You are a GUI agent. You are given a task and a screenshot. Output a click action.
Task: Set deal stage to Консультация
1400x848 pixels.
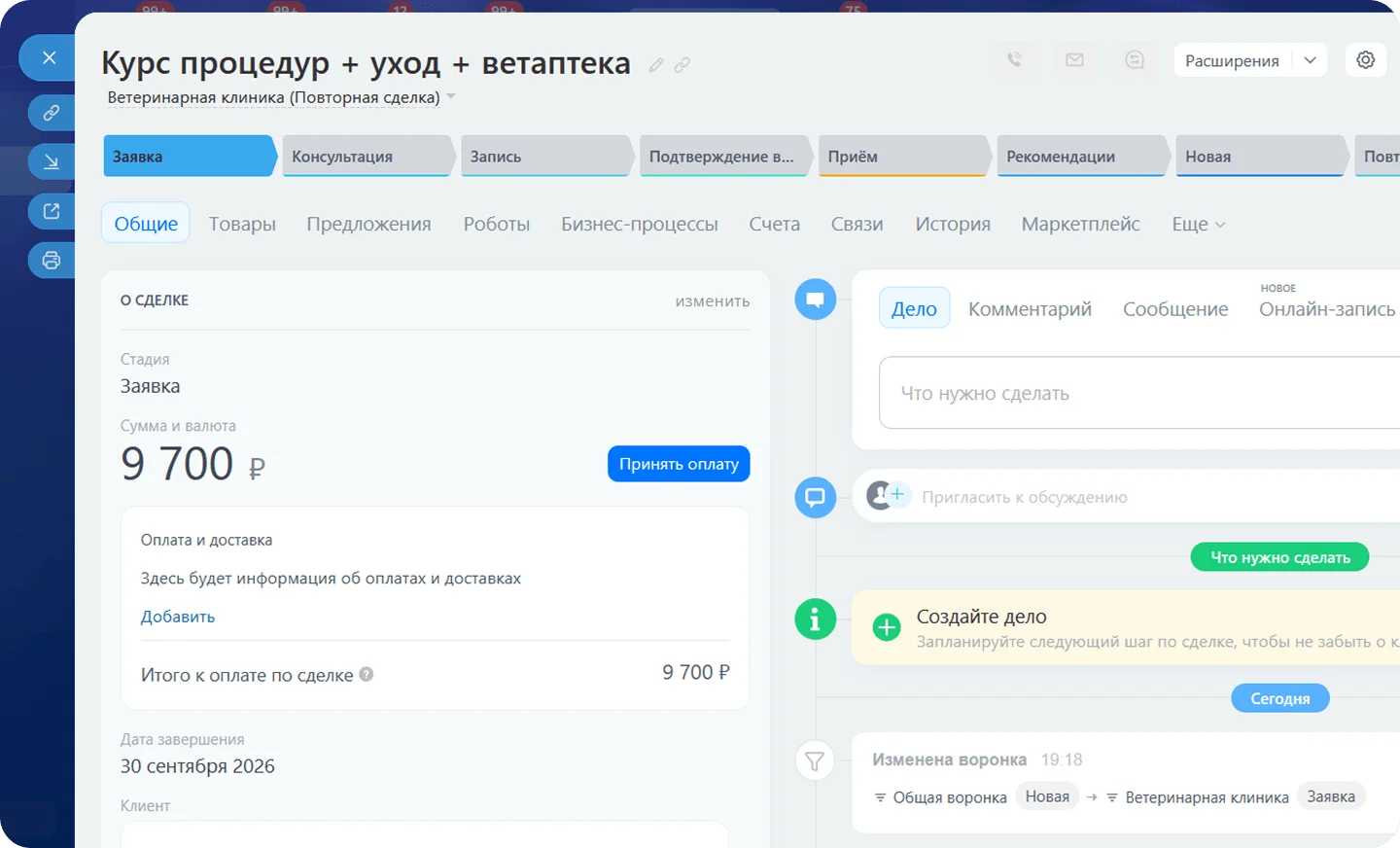[367, 157]
